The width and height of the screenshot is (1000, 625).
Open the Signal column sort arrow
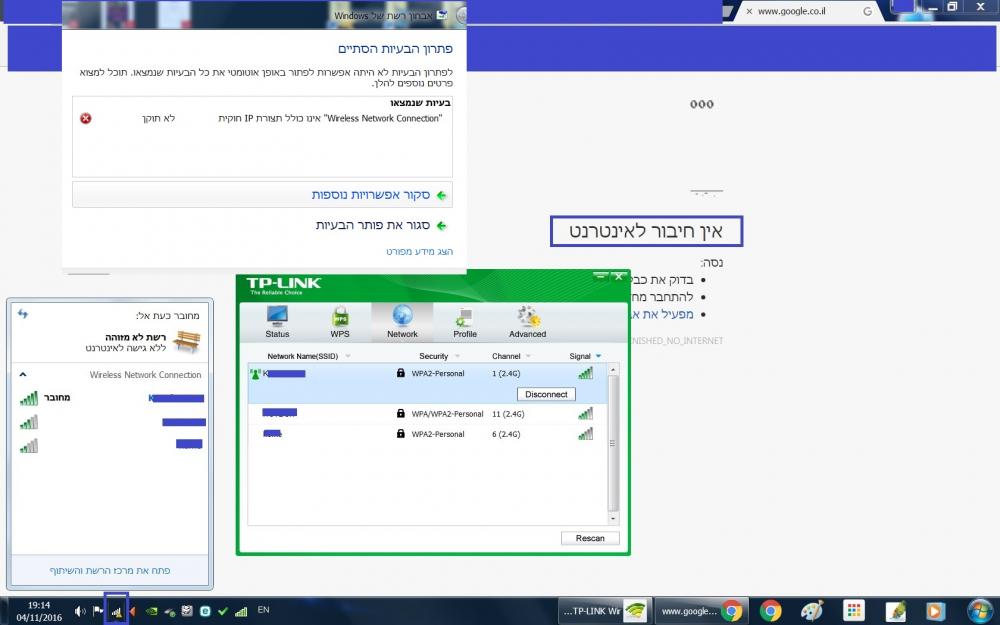598,356
